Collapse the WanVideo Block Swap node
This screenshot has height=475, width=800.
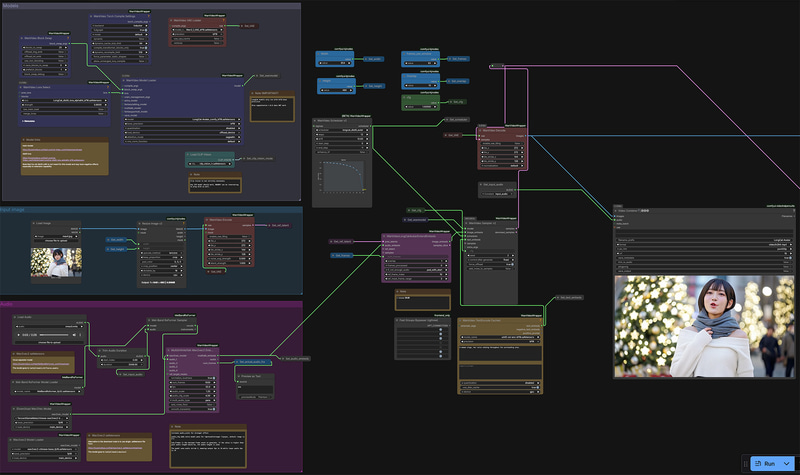(22, 38)
